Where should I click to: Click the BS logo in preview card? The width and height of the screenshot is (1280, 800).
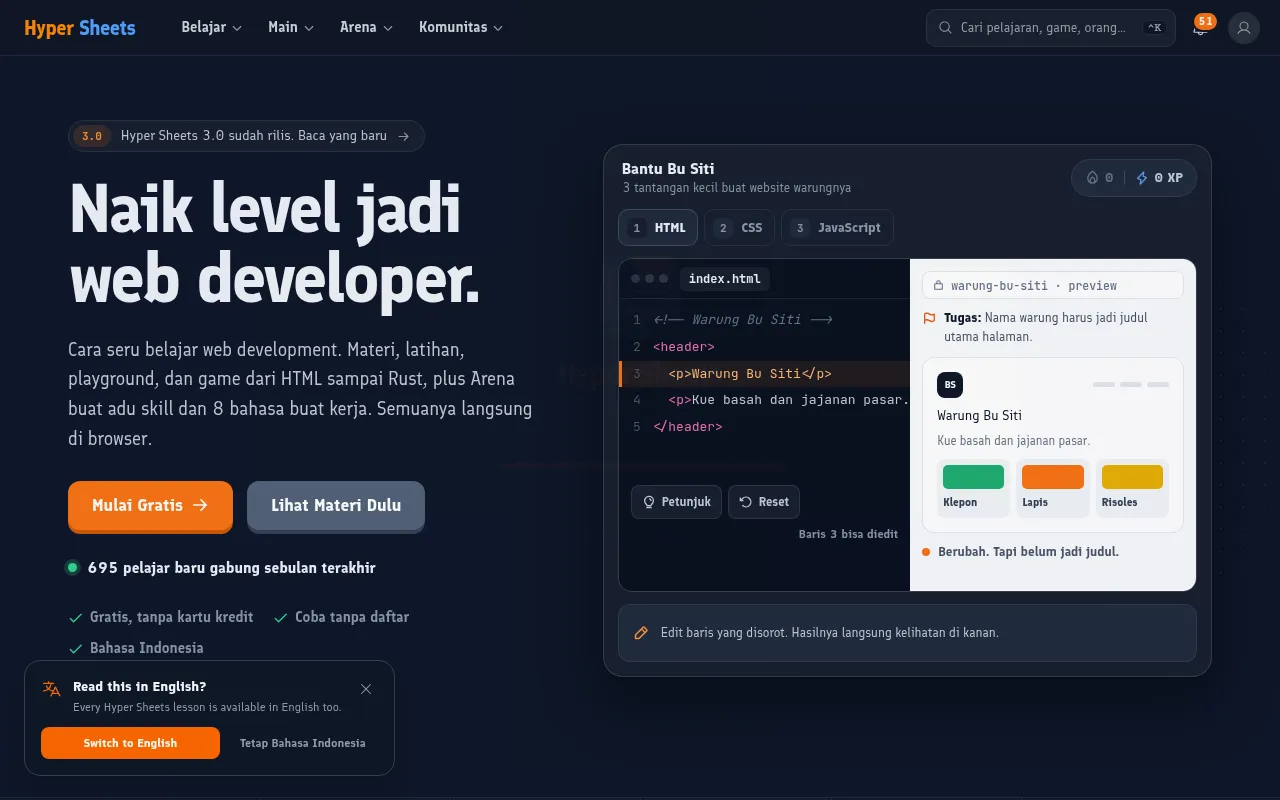[950, 385]
